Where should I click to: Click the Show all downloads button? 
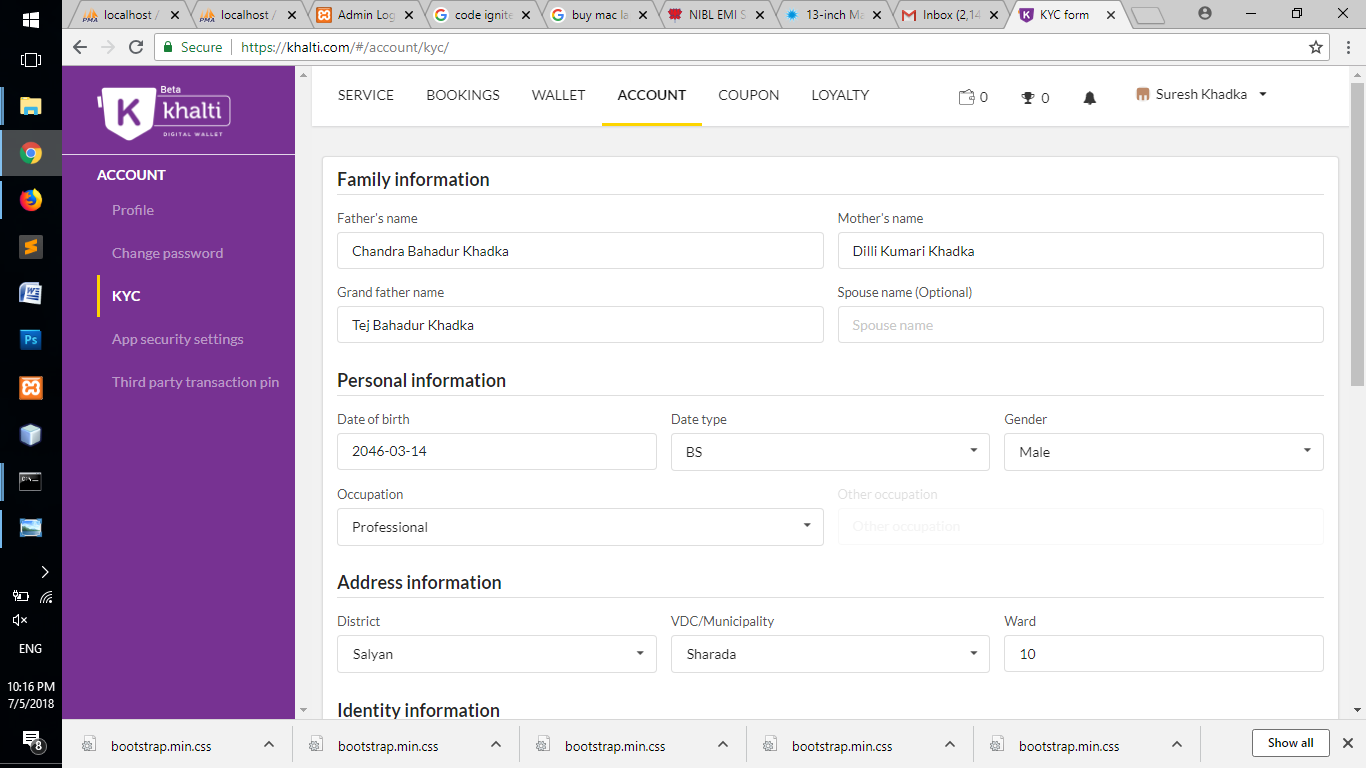click(x=1290, y=743)
